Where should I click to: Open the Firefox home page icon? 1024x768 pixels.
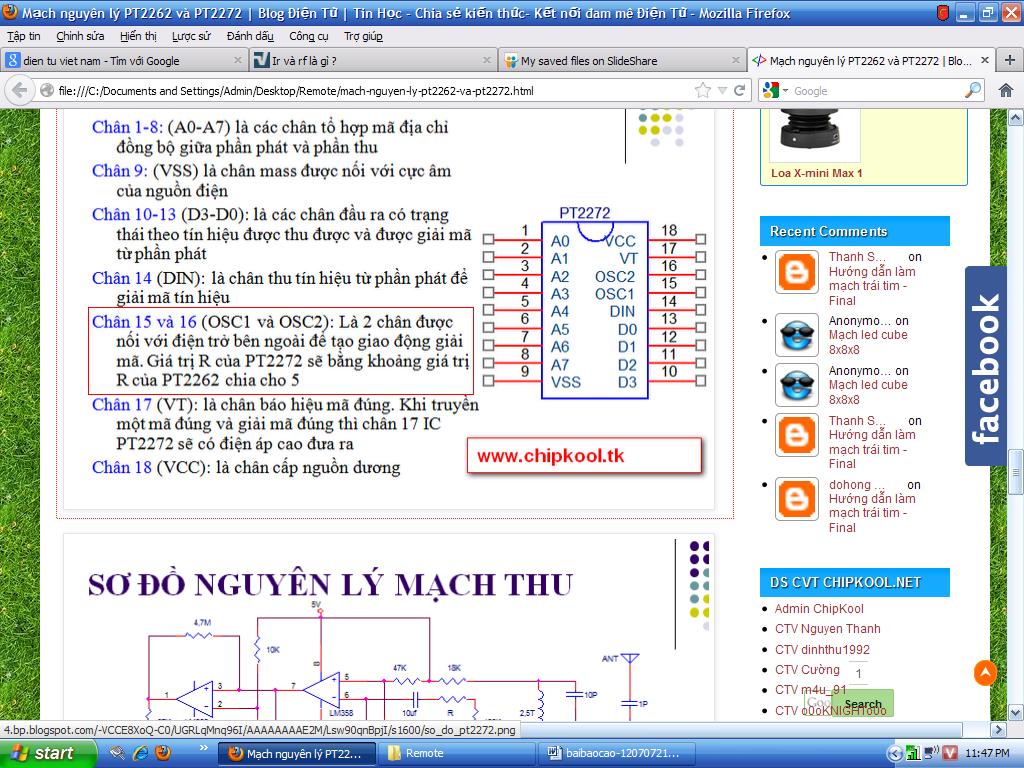pyautogui.click(x=1006, y=90)
